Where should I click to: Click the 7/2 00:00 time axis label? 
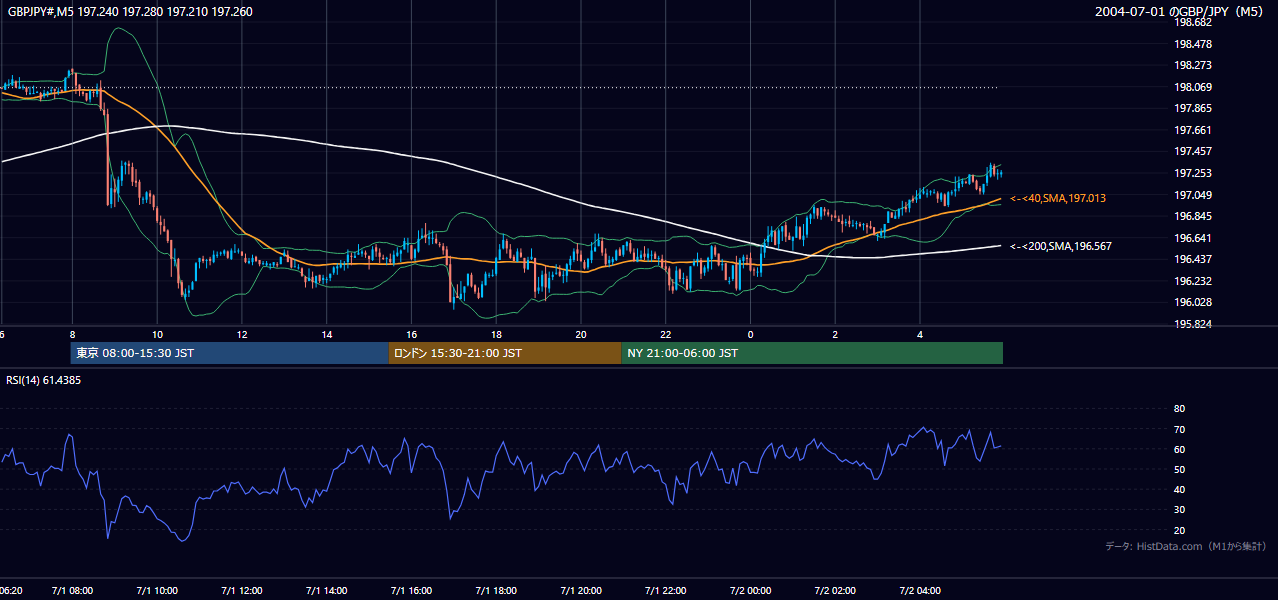point(751,591)
